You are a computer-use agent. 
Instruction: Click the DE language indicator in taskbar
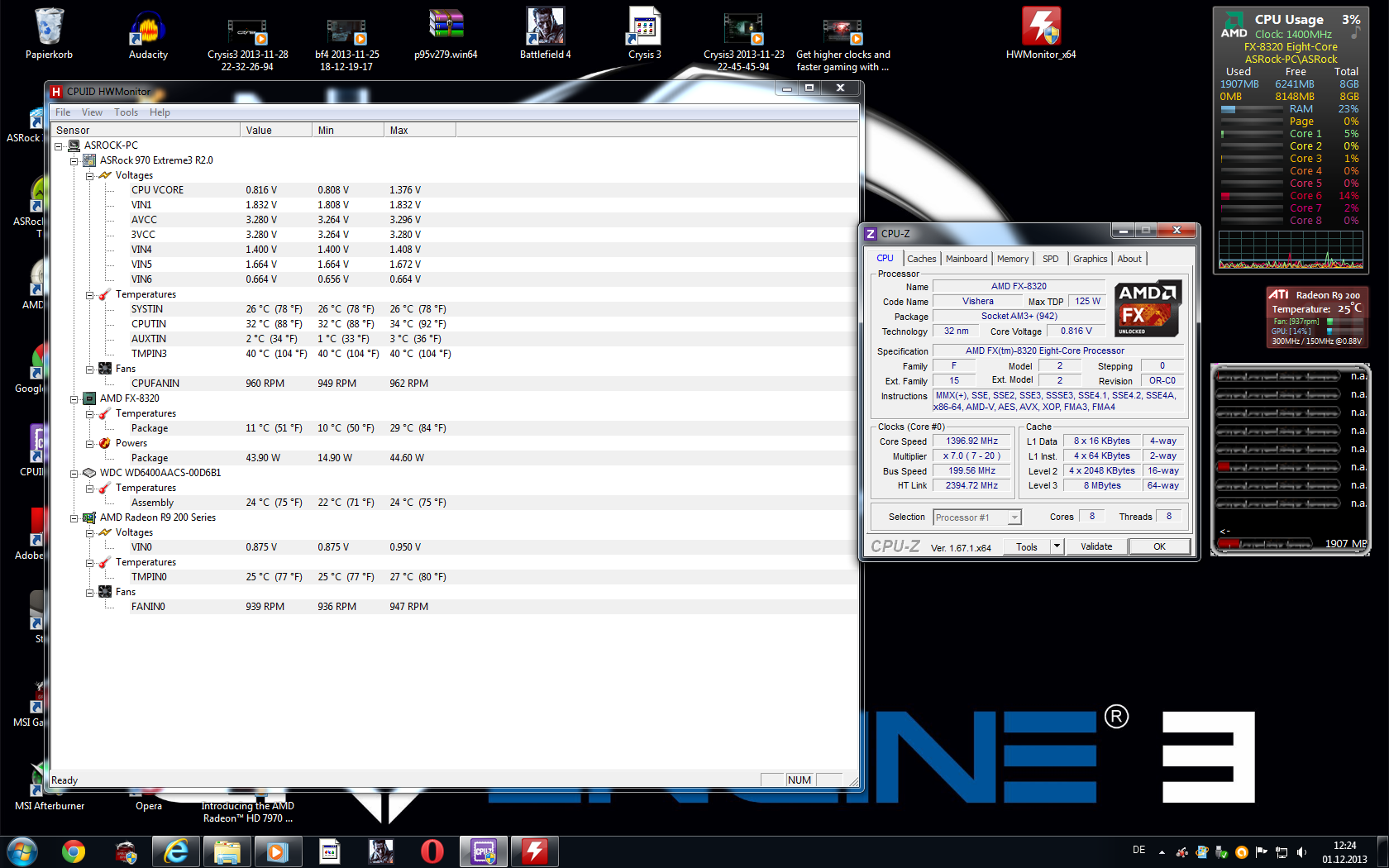[1138, 850]
